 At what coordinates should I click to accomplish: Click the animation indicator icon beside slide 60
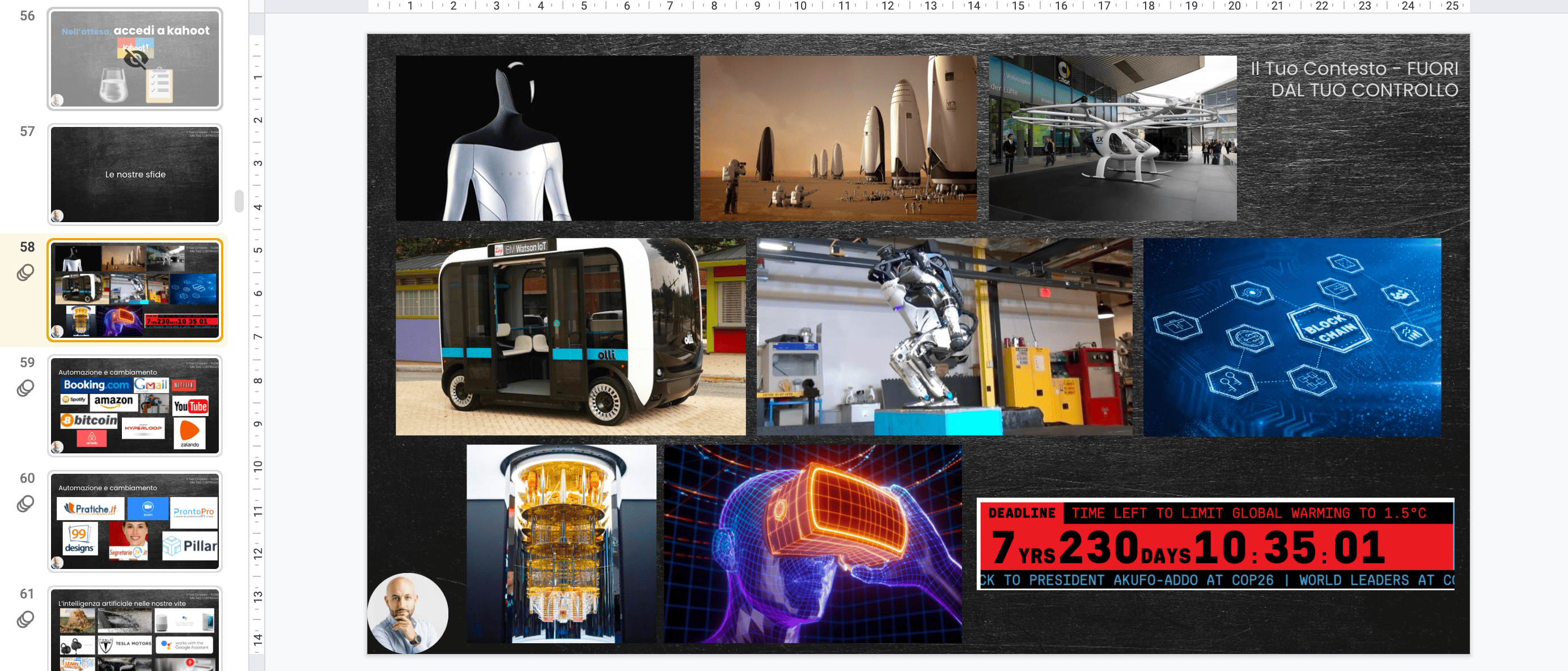coord(25,504)
